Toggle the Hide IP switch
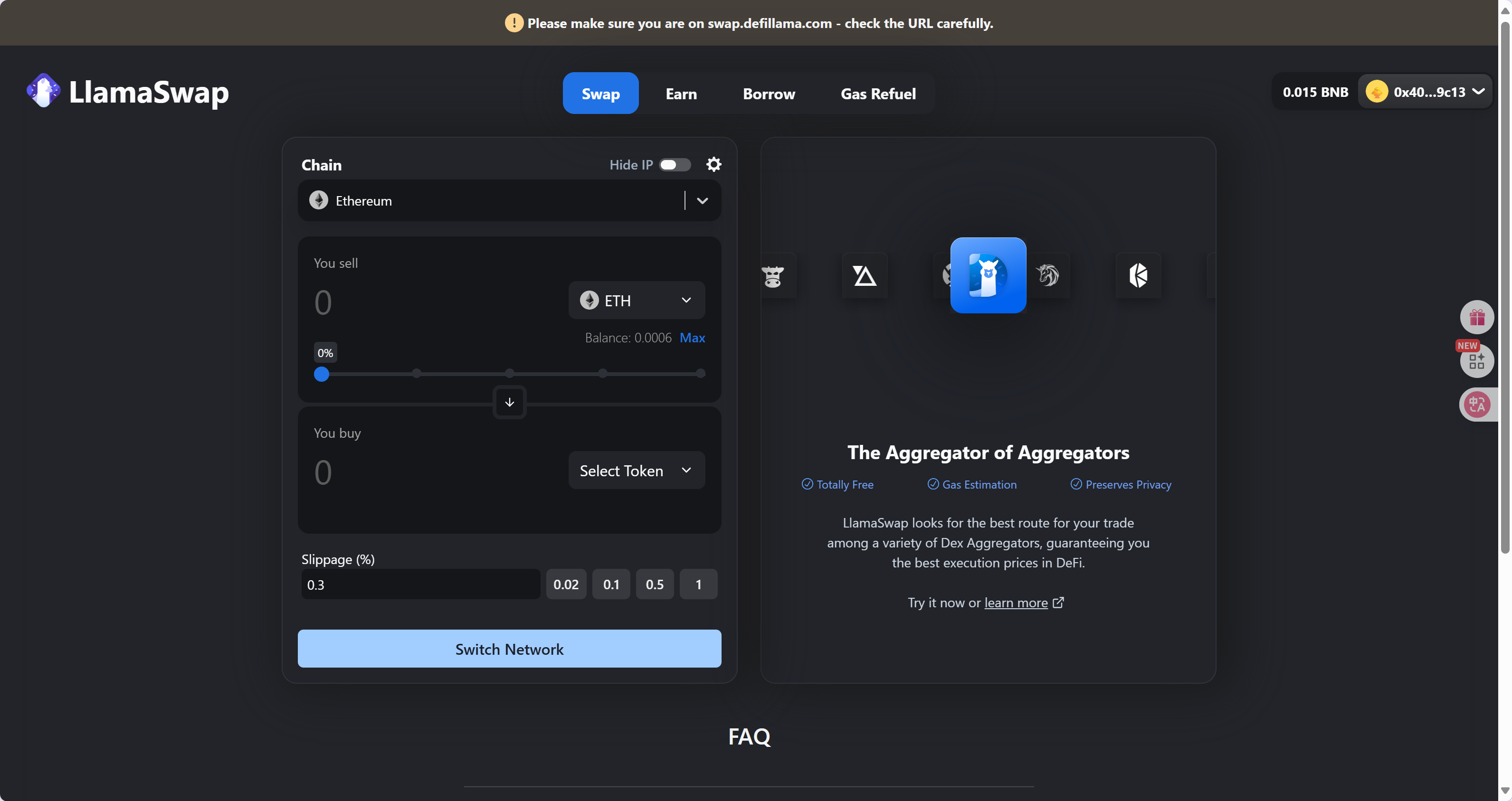This screenshot has height=801, width=1512. [x=675, y=165]
